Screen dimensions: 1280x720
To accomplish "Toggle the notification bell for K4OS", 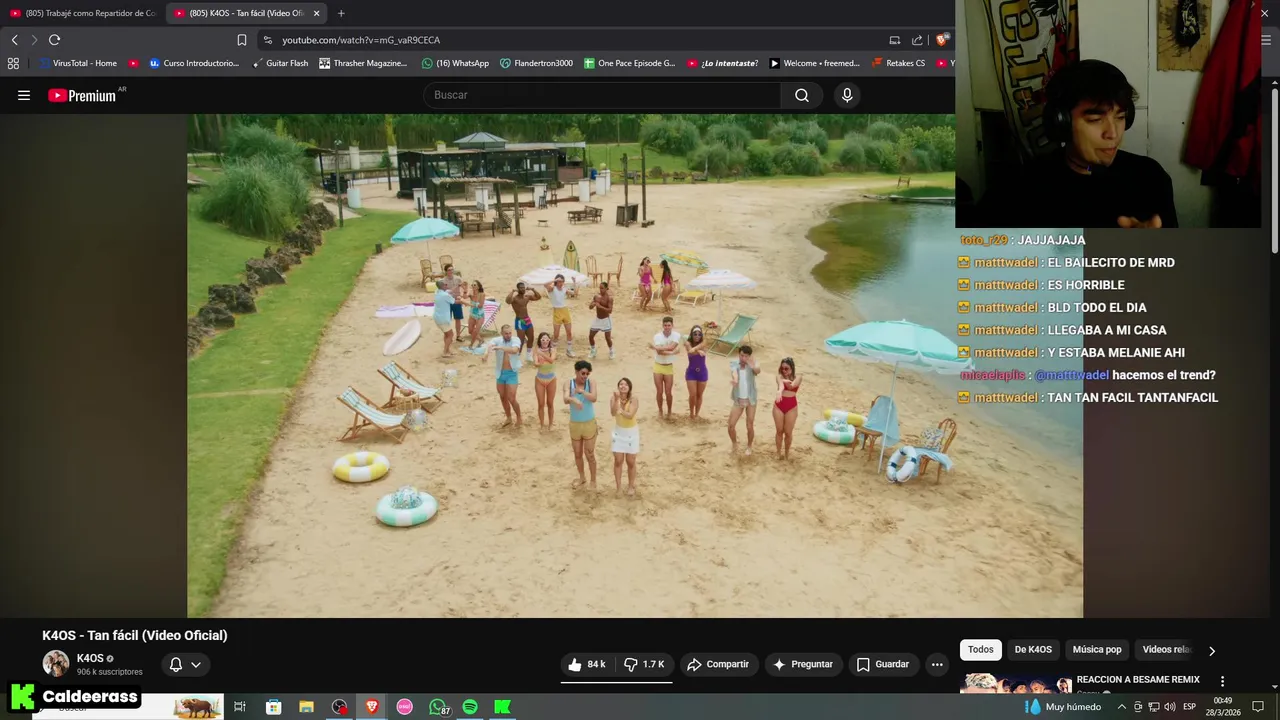I will 185,664.
